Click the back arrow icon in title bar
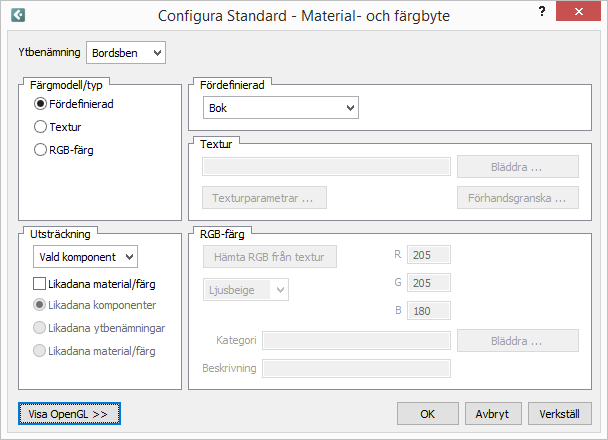608x440 pixels. (x=18, y=15)
